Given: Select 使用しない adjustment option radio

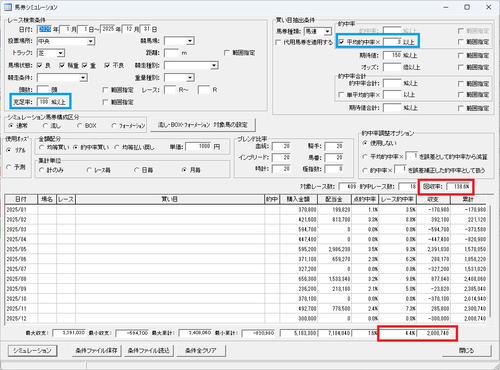Looking at the screenshot, I should 365,143.
